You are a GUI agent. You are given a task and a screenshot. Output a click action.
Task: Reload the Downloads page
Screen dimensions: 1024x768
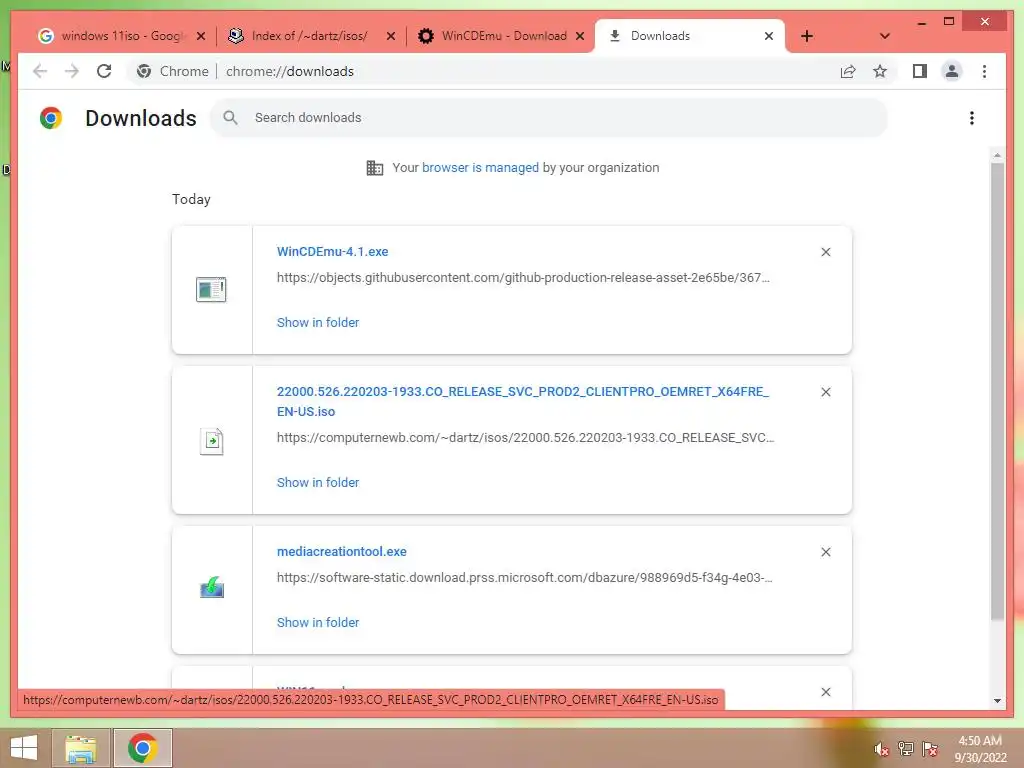(x=104, y=71)
